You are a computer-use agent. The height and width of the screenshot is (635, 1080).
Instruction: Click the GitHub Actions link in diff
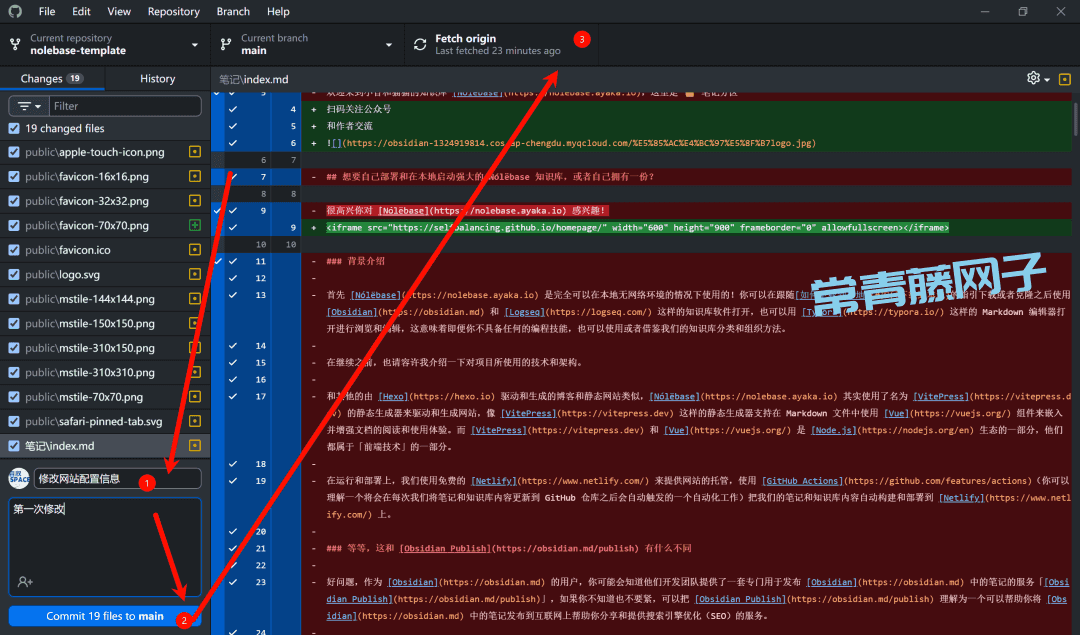tap(802, 481)
